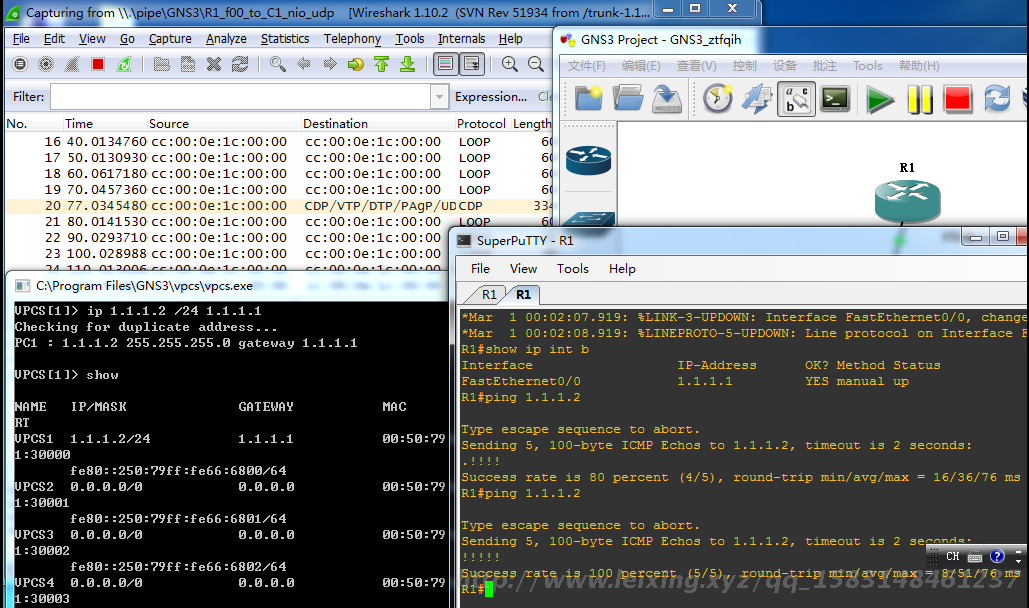
Task: Open Wireshark Capture menu
Action: point(170,39)
